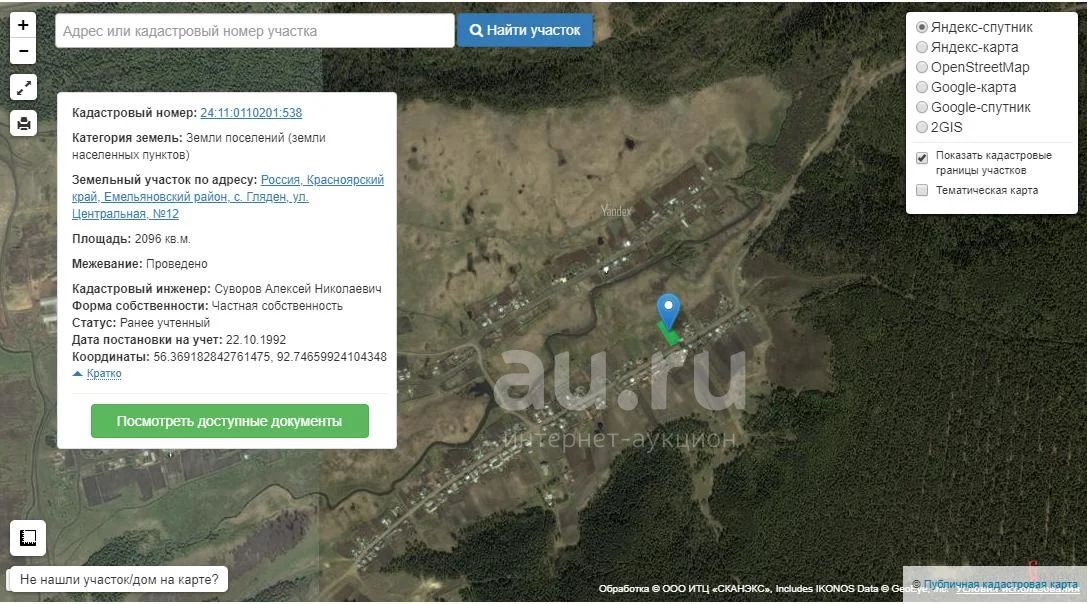This screenshot has height=604, width=1087.
Task: Focus the address or cadastral number search field
Action: [x=254, y=31]
